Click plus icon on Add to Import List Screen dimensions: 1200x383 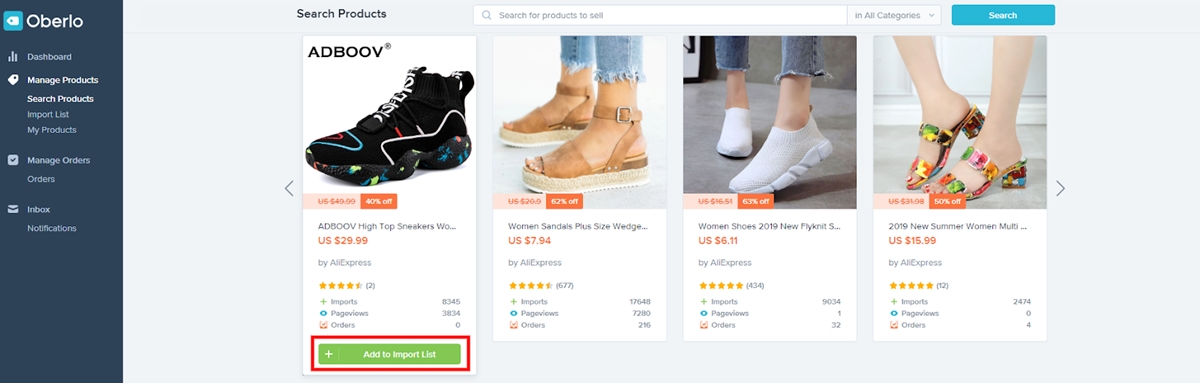[x=329, y=354]
